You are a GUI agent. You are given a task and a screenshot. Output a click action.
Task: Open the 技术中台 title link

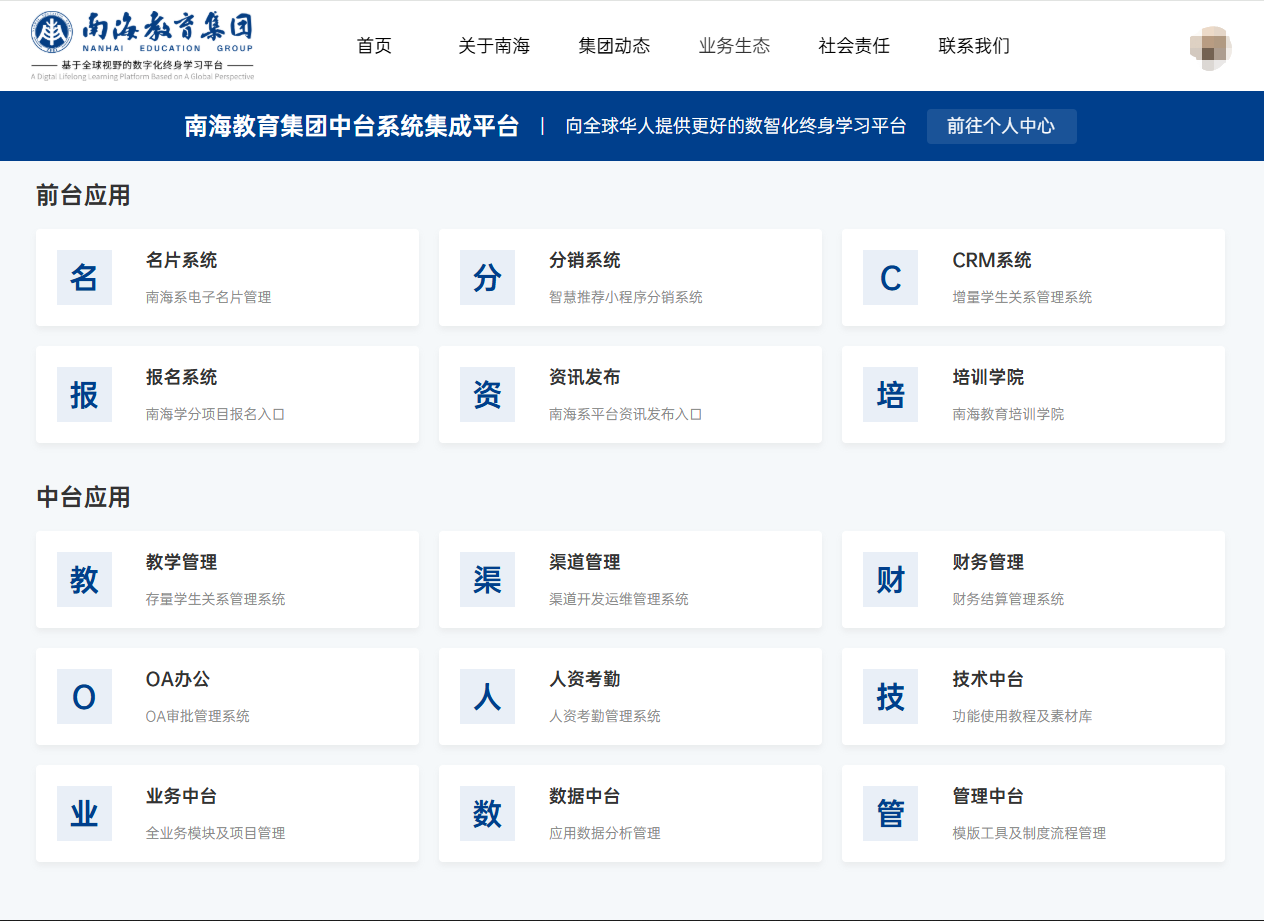[988, 679]
